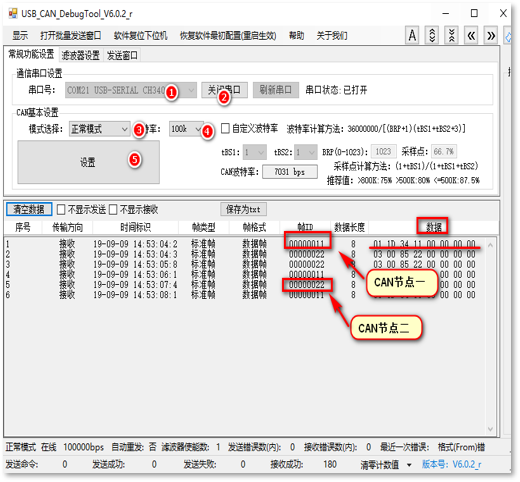Open the COM21 USB-SERIAL CH340 port dropdown
This screenshot has height=482, width=520.
131,90
